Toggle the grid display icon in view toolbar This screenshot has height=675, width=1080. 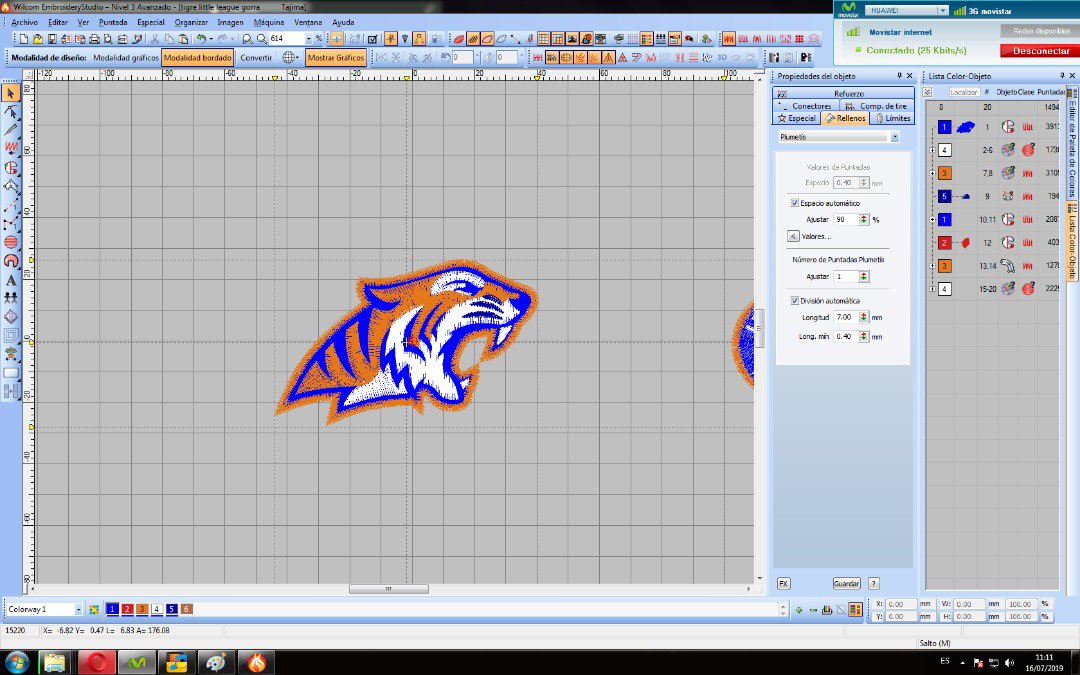click(543, 39)
